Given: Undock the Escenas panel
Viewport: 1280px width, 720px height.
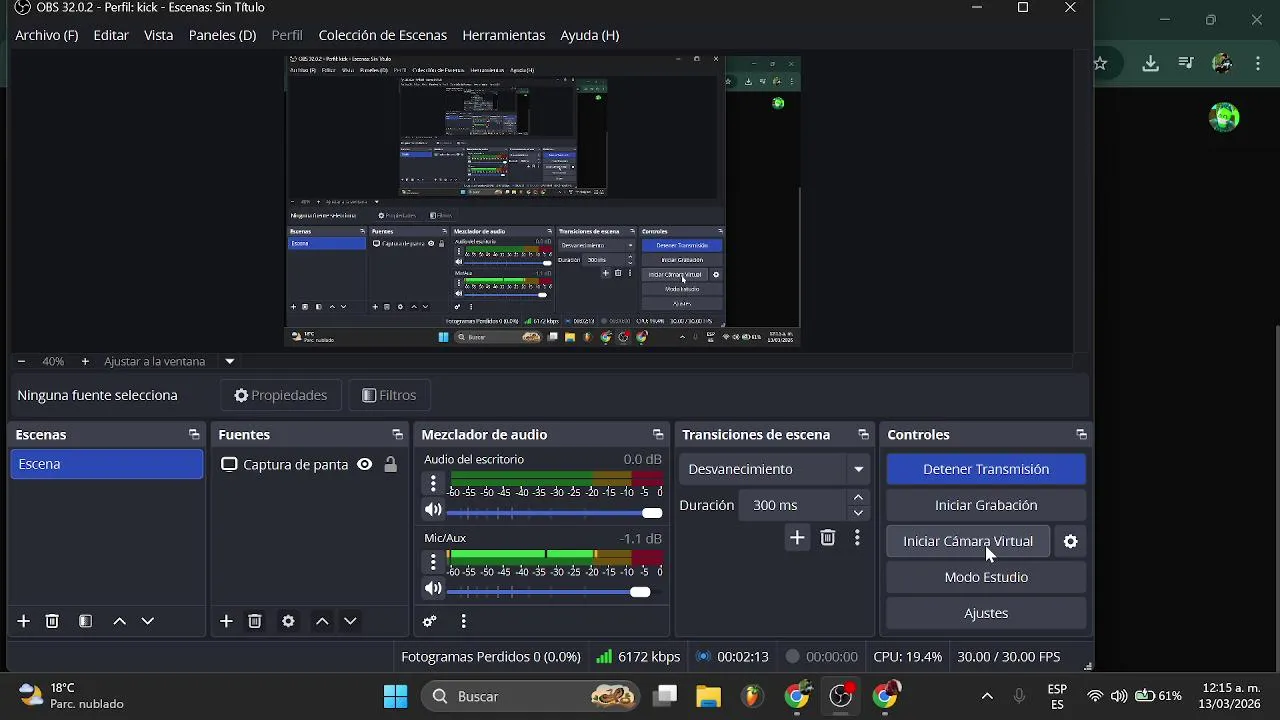Looking at the screenshot, I should click(x=194, y=435).
